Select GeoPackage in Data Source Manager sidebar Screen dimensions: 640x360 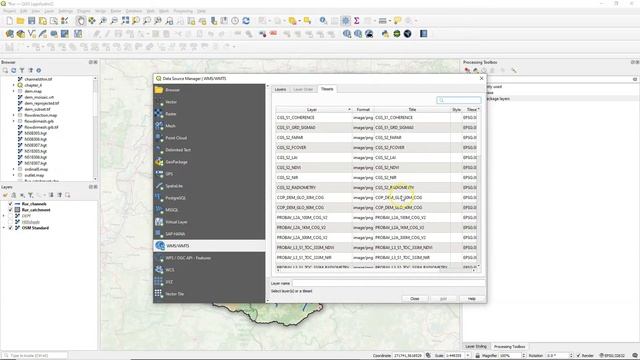(x=209, y=162)
